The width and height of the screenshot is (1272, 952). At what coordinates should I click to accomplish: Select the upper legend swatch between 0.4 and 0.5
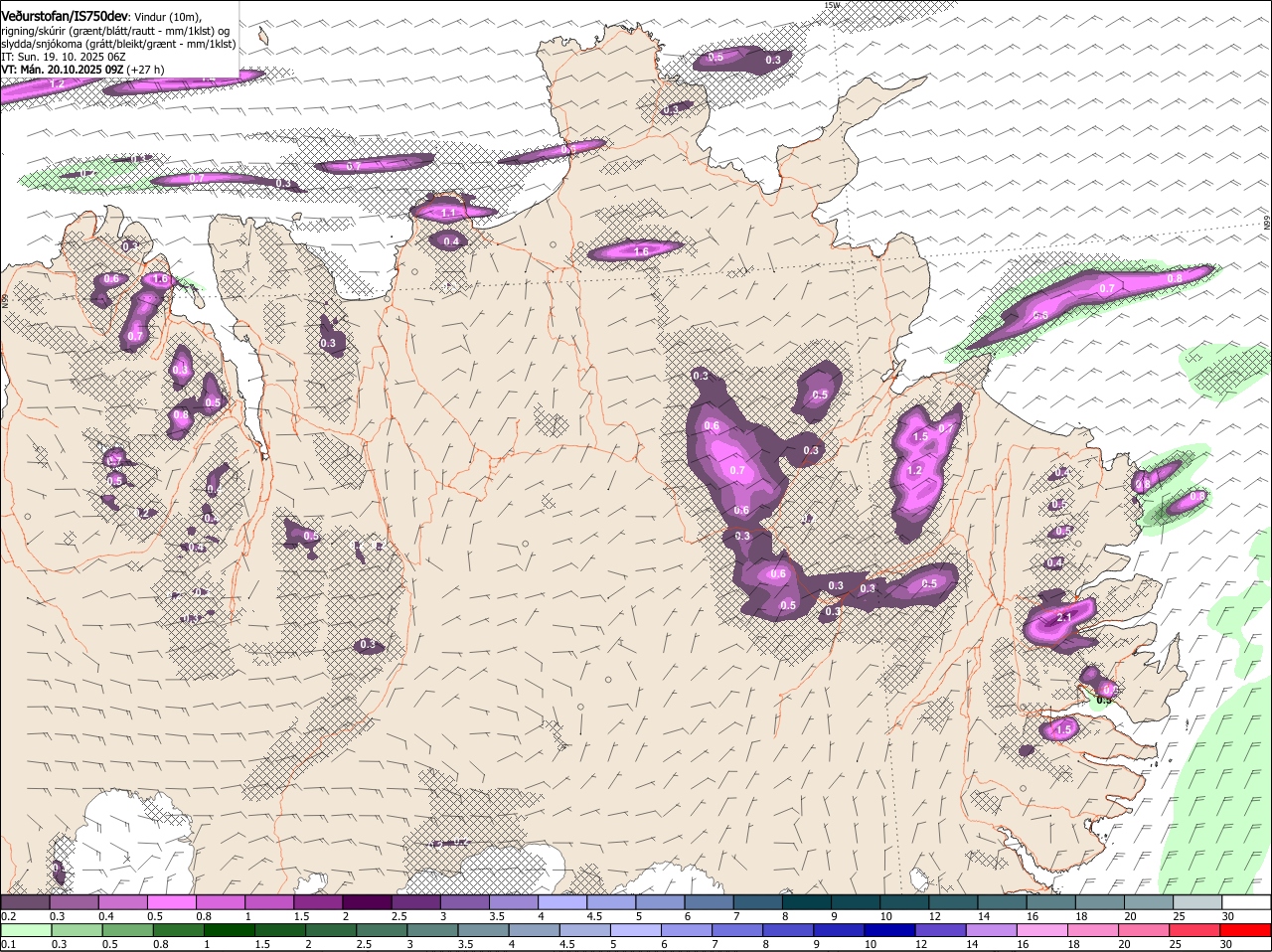(123, 902)
